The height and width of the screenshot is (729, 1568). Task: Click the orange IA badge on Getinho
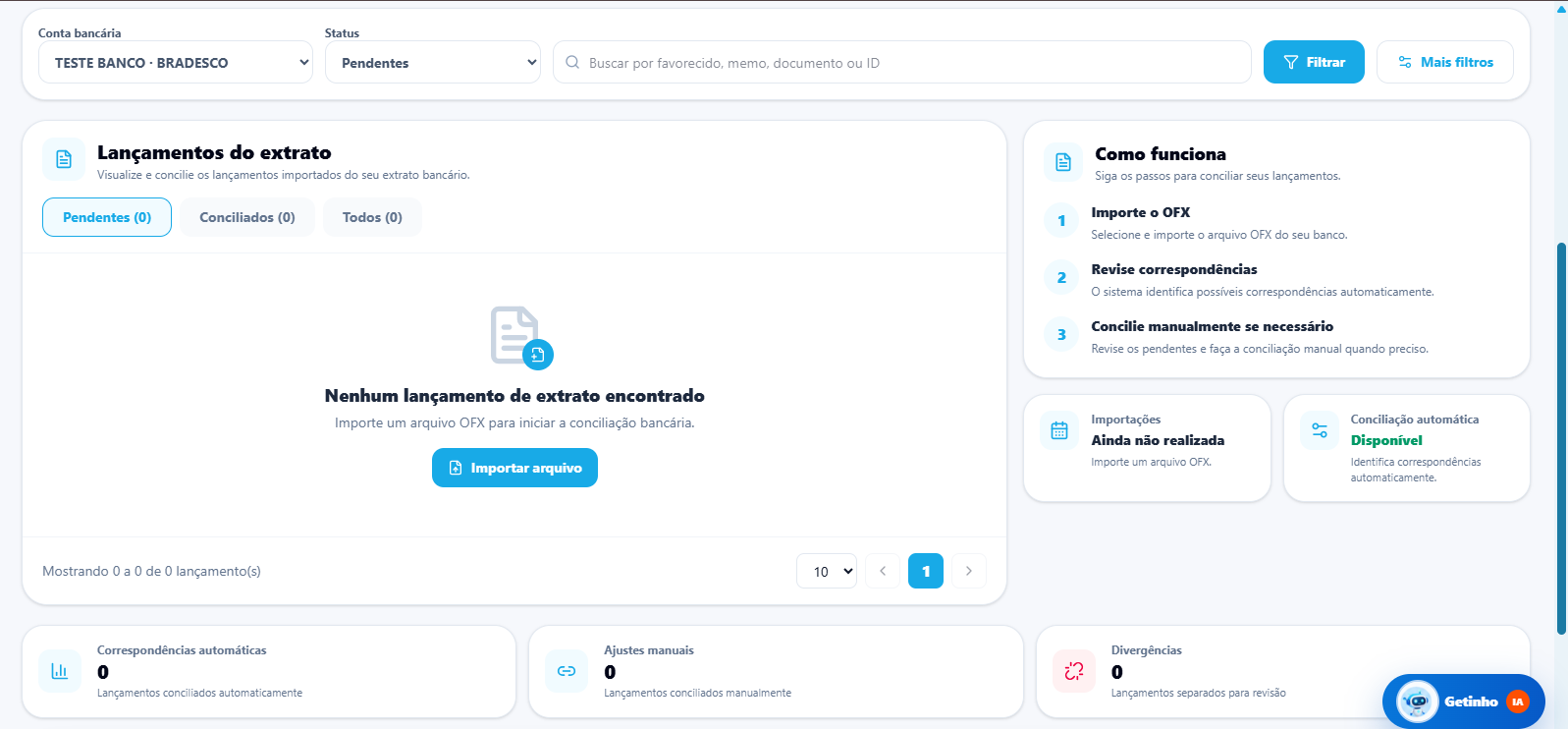(x=1518, y=701)
